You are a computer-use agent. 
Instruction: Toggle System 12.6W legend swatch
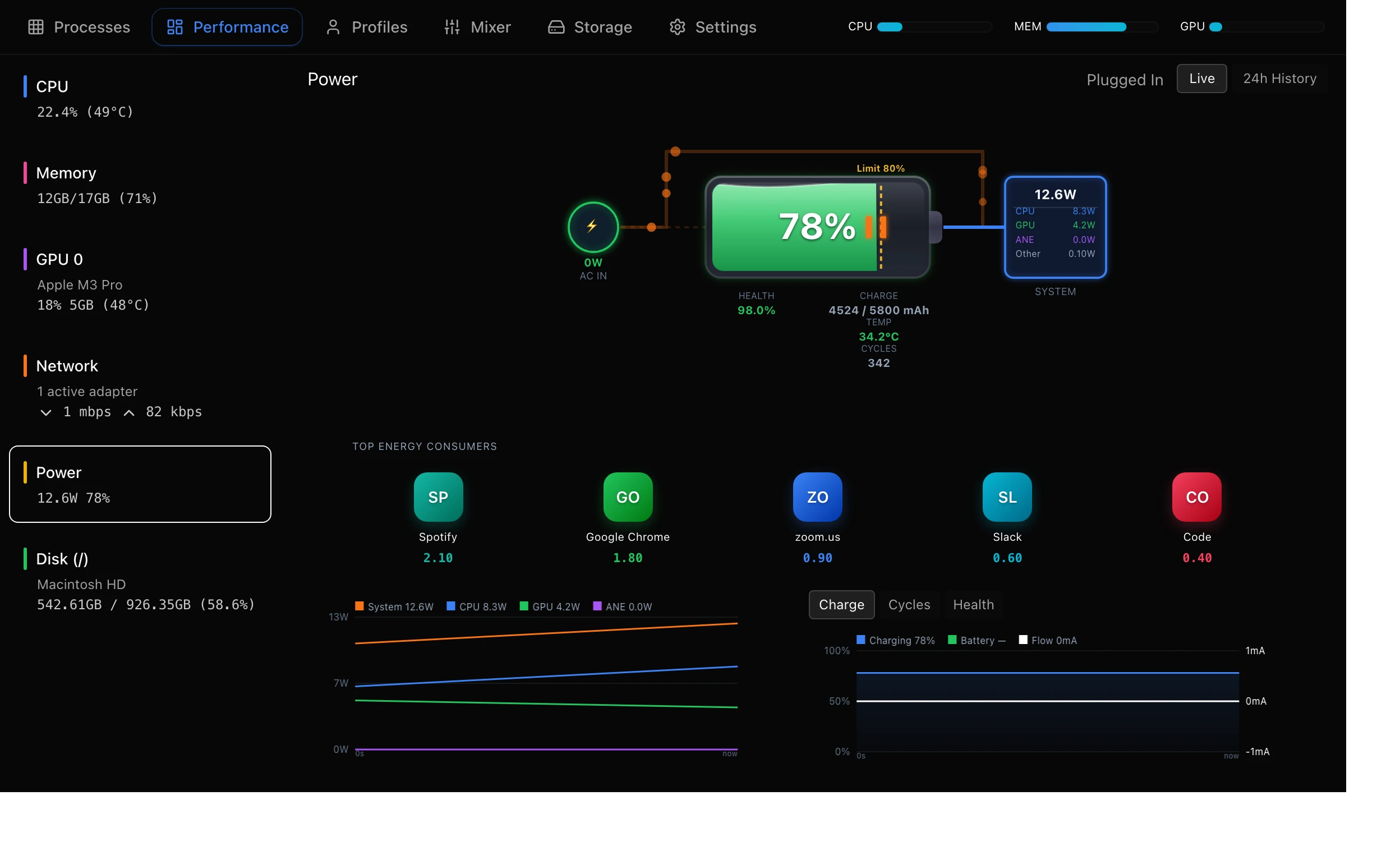pos(359,606)
